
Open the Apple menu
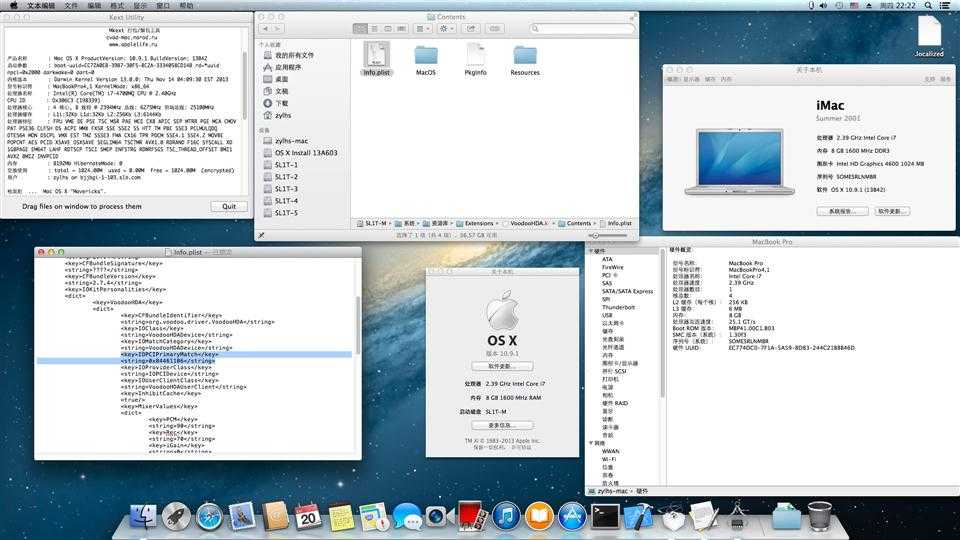[x=13, y=6]
